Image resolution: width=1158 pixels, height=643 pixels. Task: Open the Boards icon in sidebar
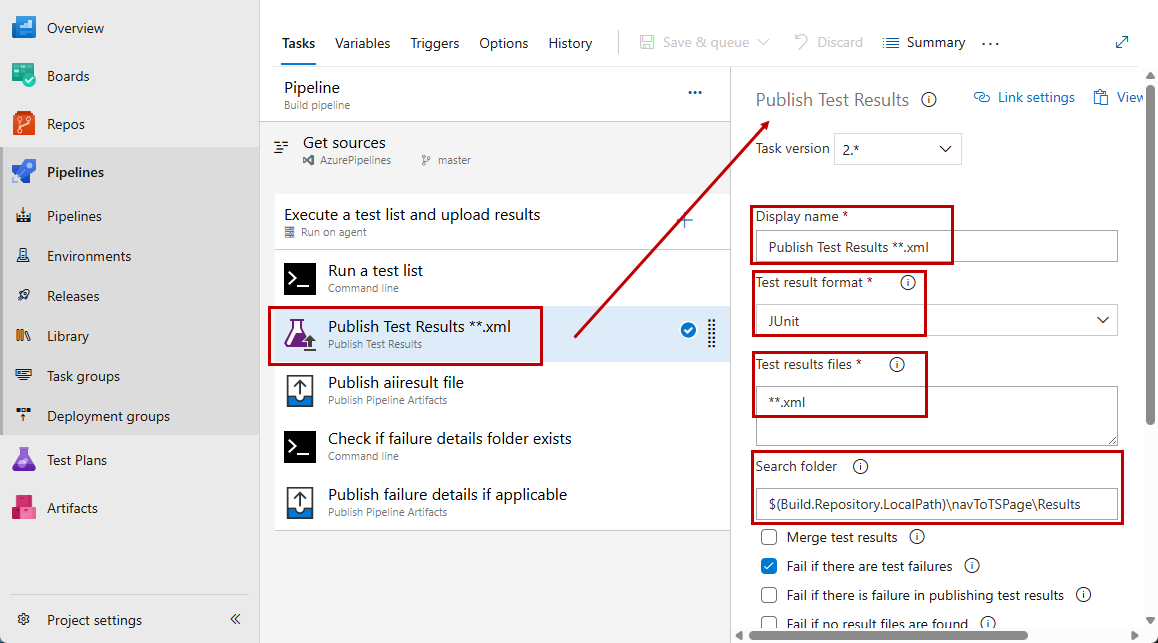click(x=24, y=75)
